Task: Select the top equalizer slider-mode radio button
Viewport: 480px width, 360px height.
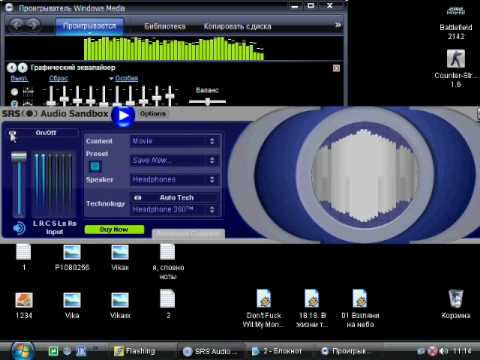Action: (x=14, y=91)
